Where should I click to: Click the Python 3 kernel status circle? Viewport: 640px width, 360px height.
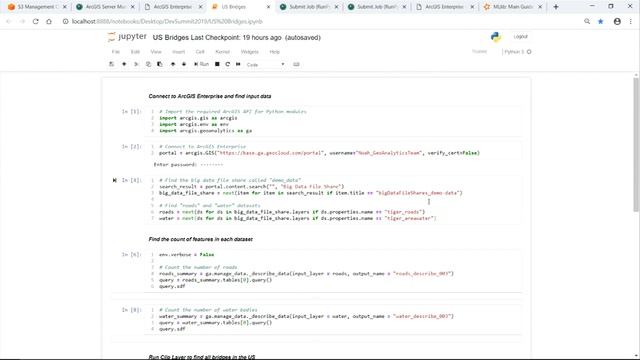529,52
